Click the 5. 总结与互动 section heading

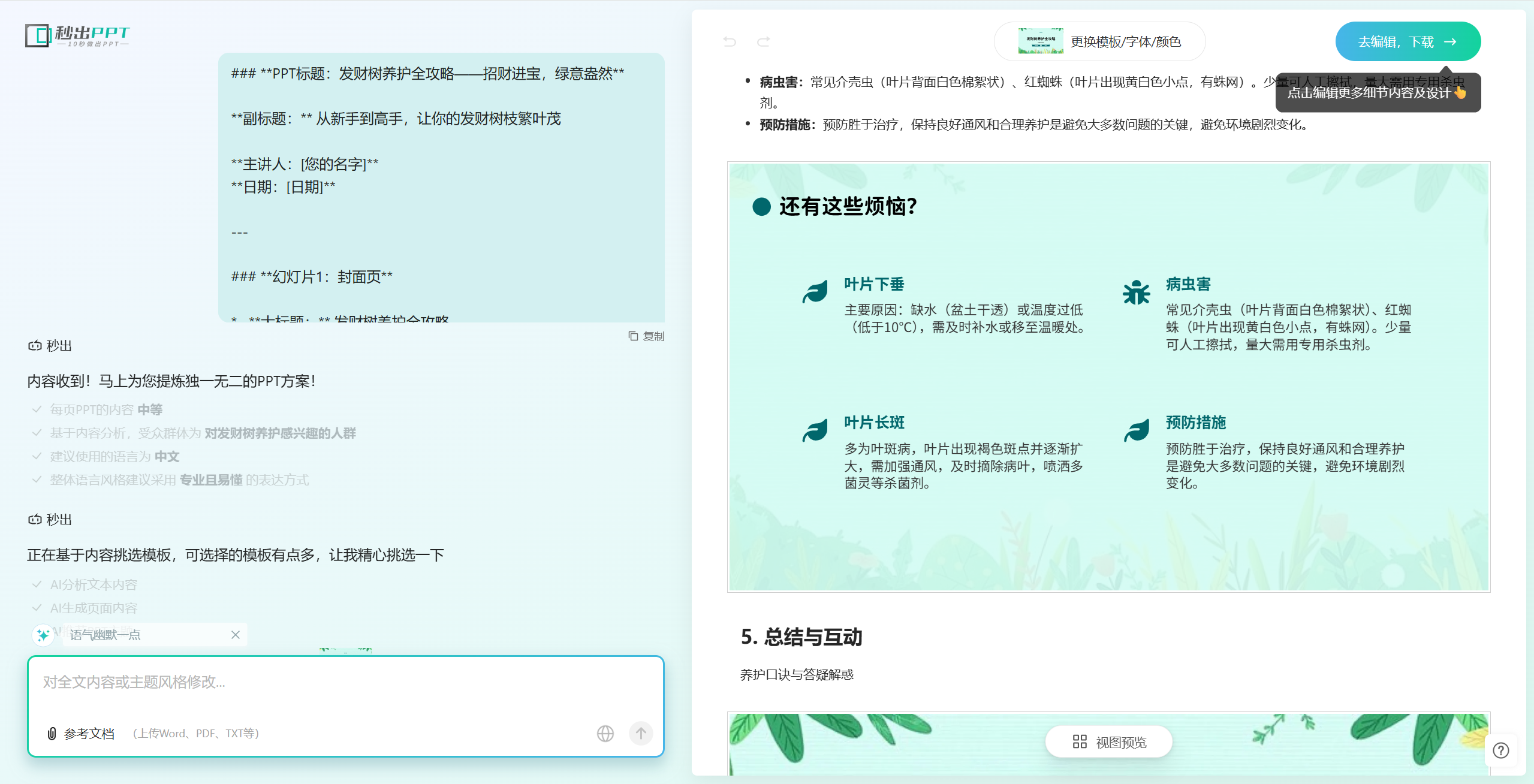point(801,637)
